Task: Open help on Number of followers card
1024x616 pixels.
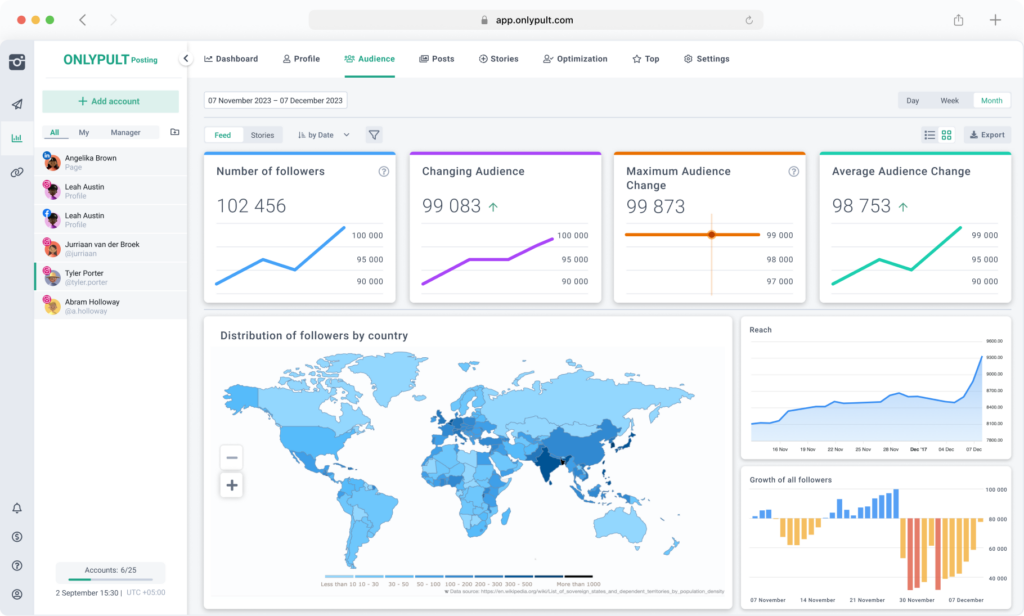Action: (x=381, y=171)
